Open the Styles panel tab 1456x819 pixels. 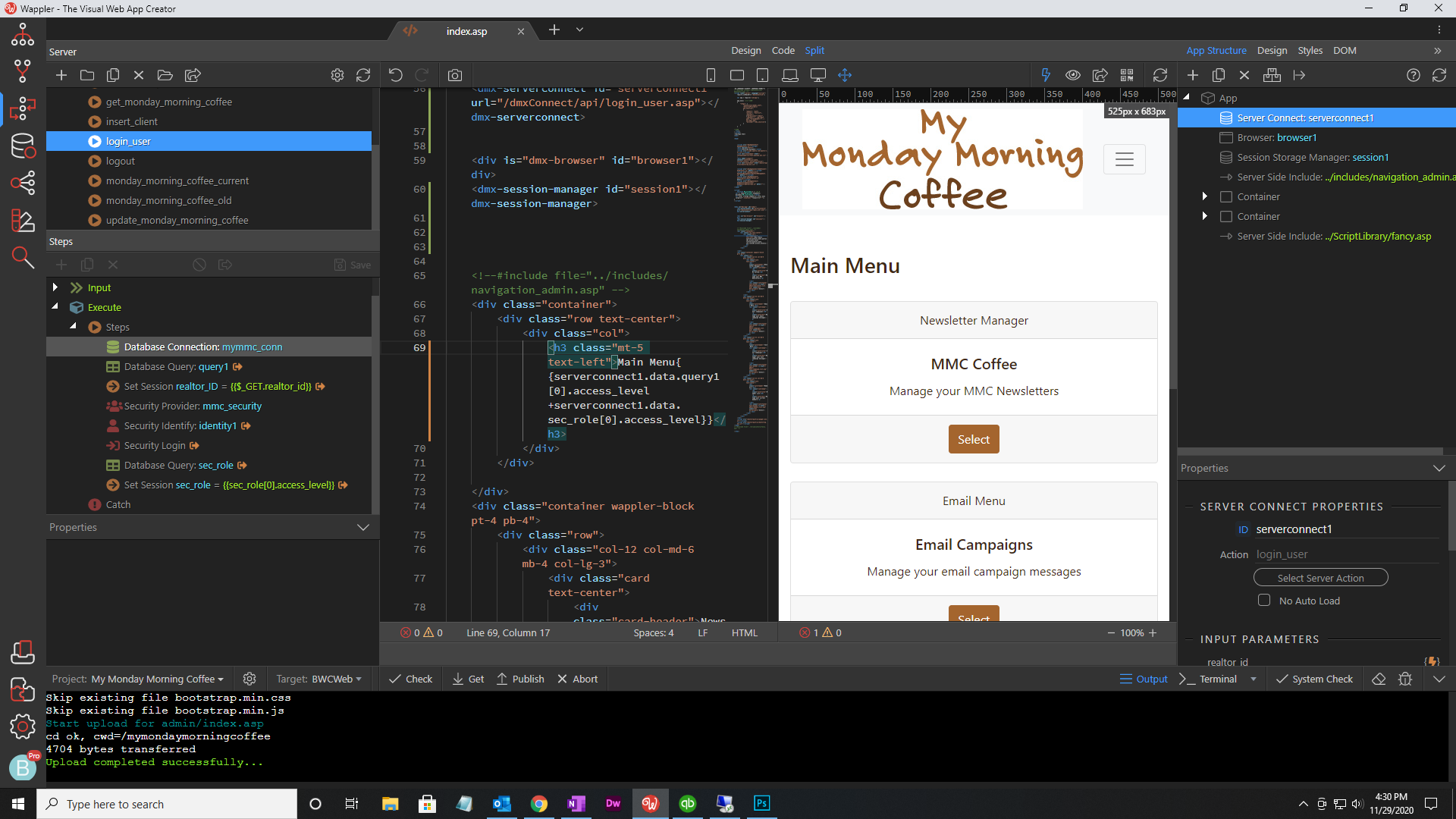[1310, 50]
